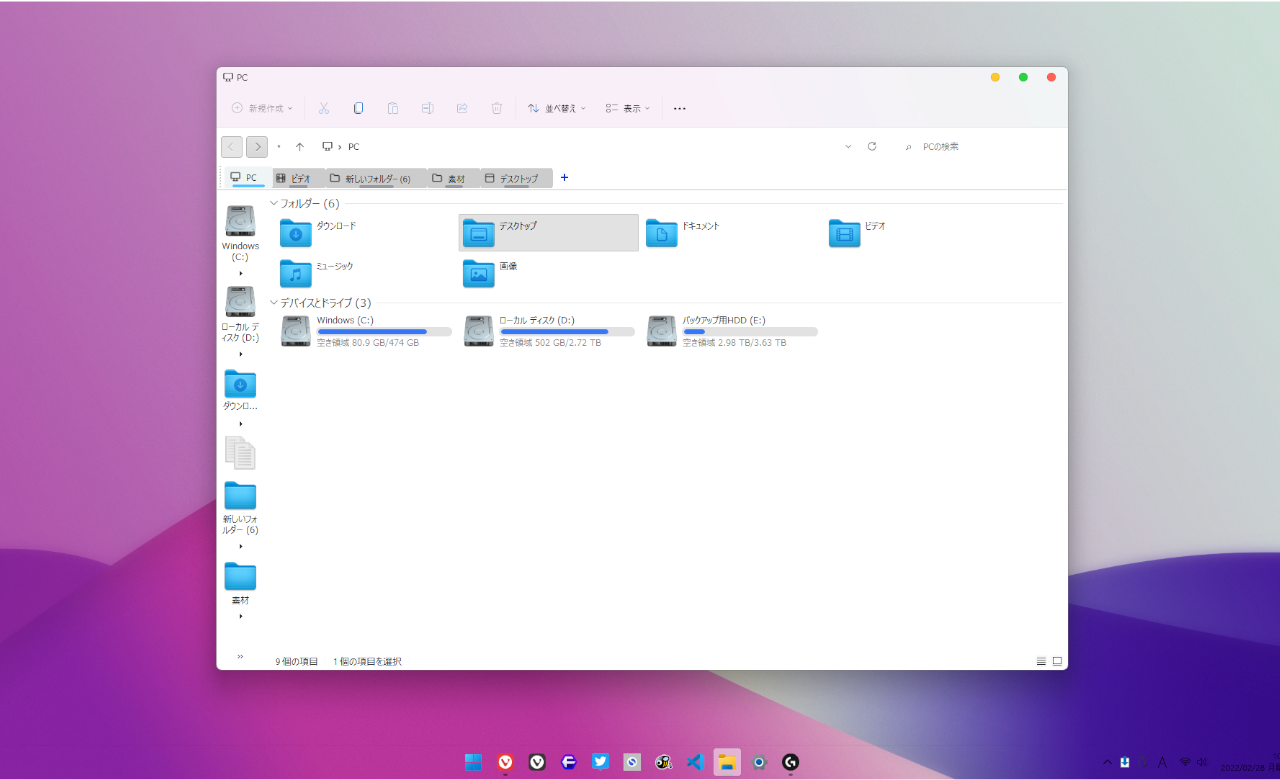Open the 並べ替え sort dropdown
1280x780 pixels.
click(x=557, y=108)
